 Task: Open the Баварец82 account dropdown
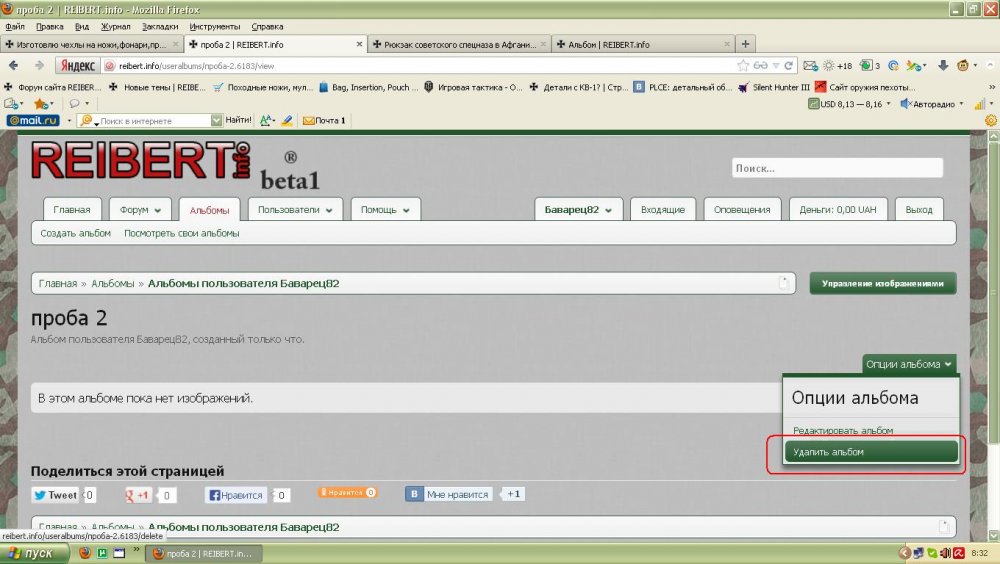click(x=578, y=210)
